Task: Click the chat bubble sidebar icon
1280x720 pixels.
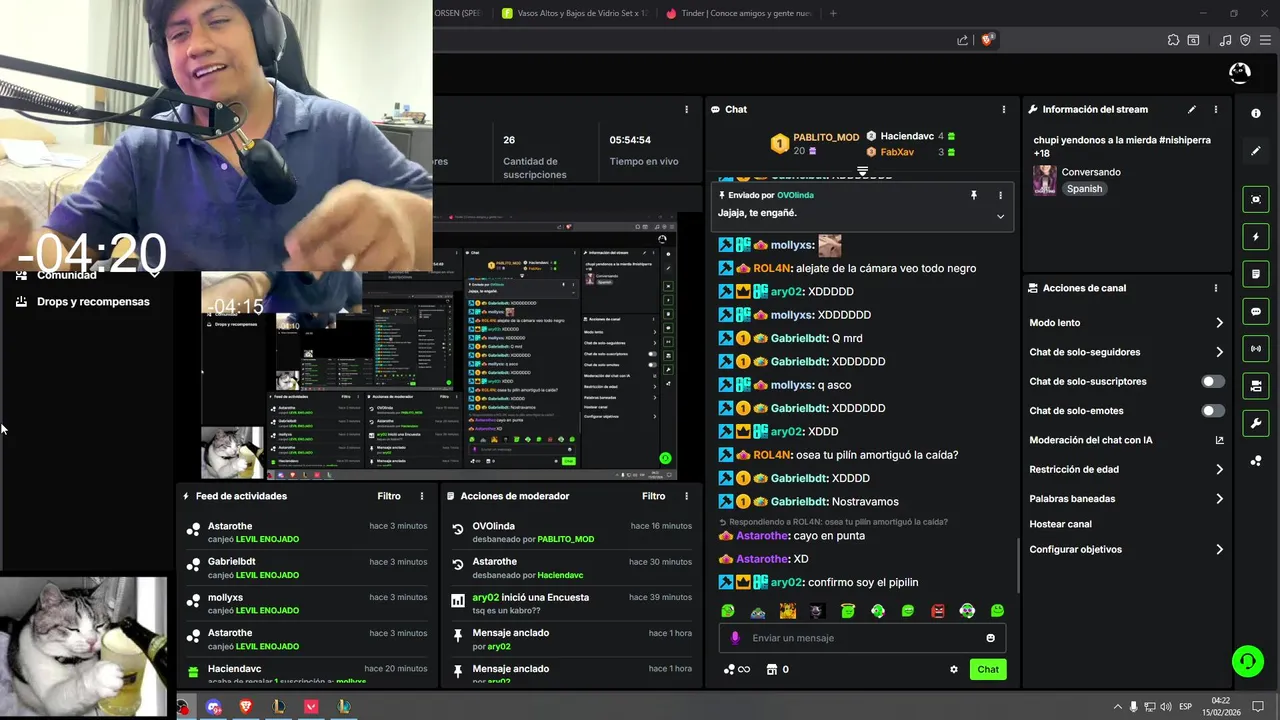Action: point(1256,311)
